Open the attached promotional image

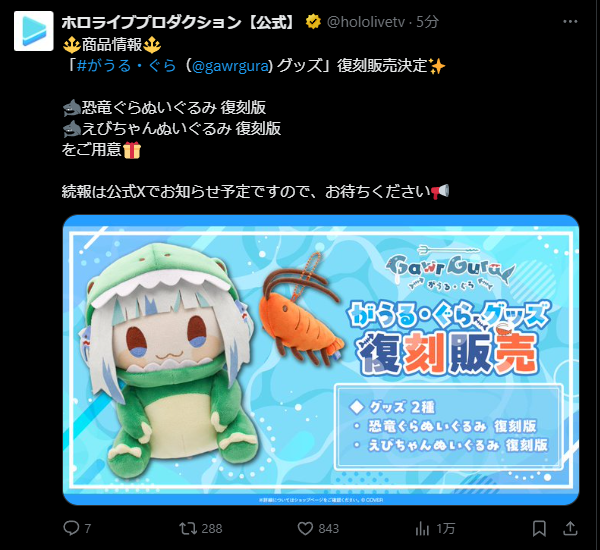[321, 360]
